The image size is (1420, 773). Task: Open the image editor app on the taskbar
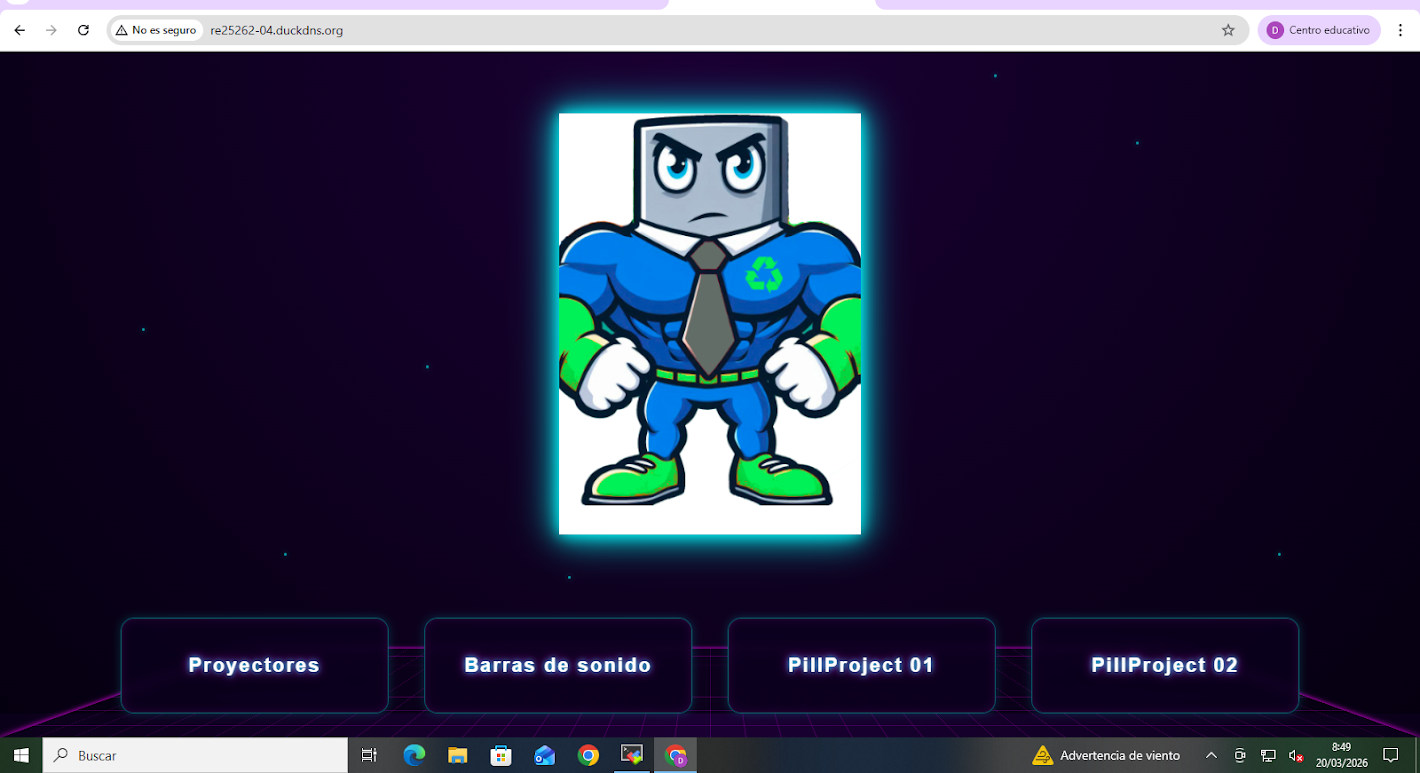632,755
